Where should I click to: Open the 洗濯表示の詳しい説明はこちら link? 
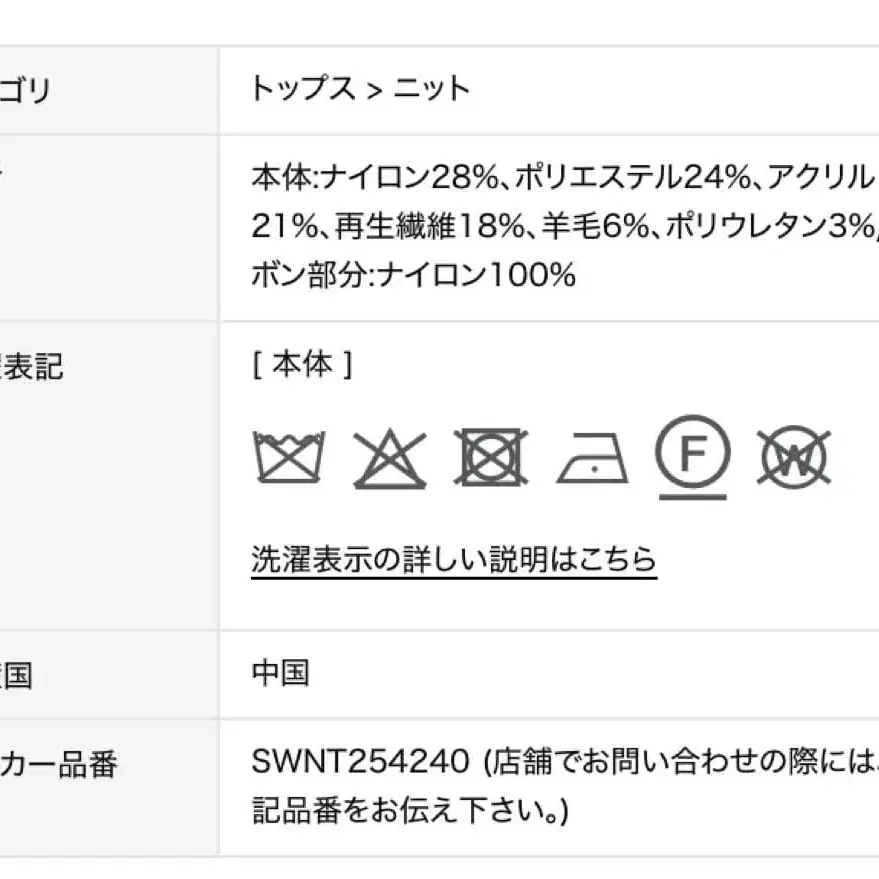[x=454, y=559]
